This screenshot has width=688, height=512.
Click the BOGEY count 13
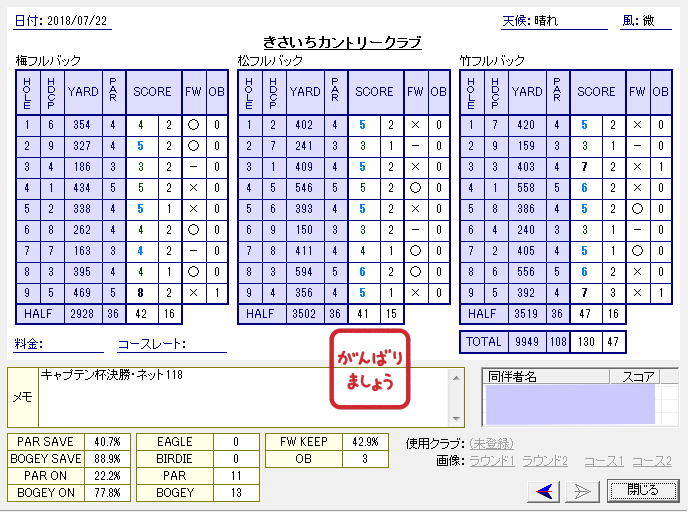[236, 493]
